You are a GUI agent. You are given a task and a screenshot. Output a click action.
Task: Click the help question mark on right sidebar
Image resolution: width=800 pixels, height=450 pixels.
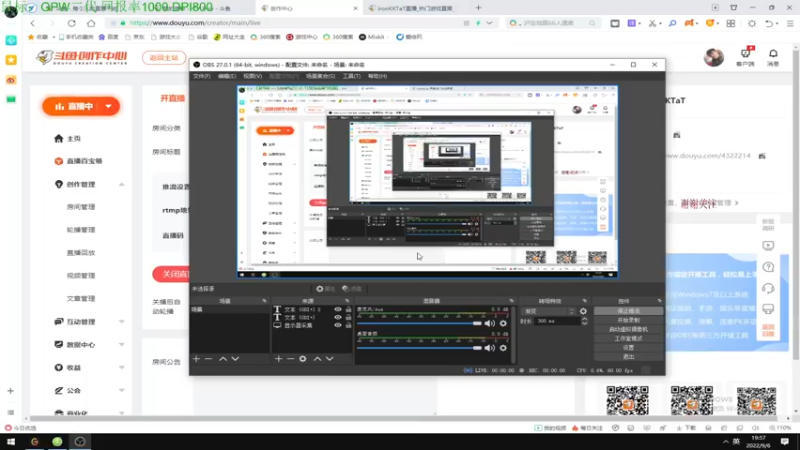[x=768, y=267]
